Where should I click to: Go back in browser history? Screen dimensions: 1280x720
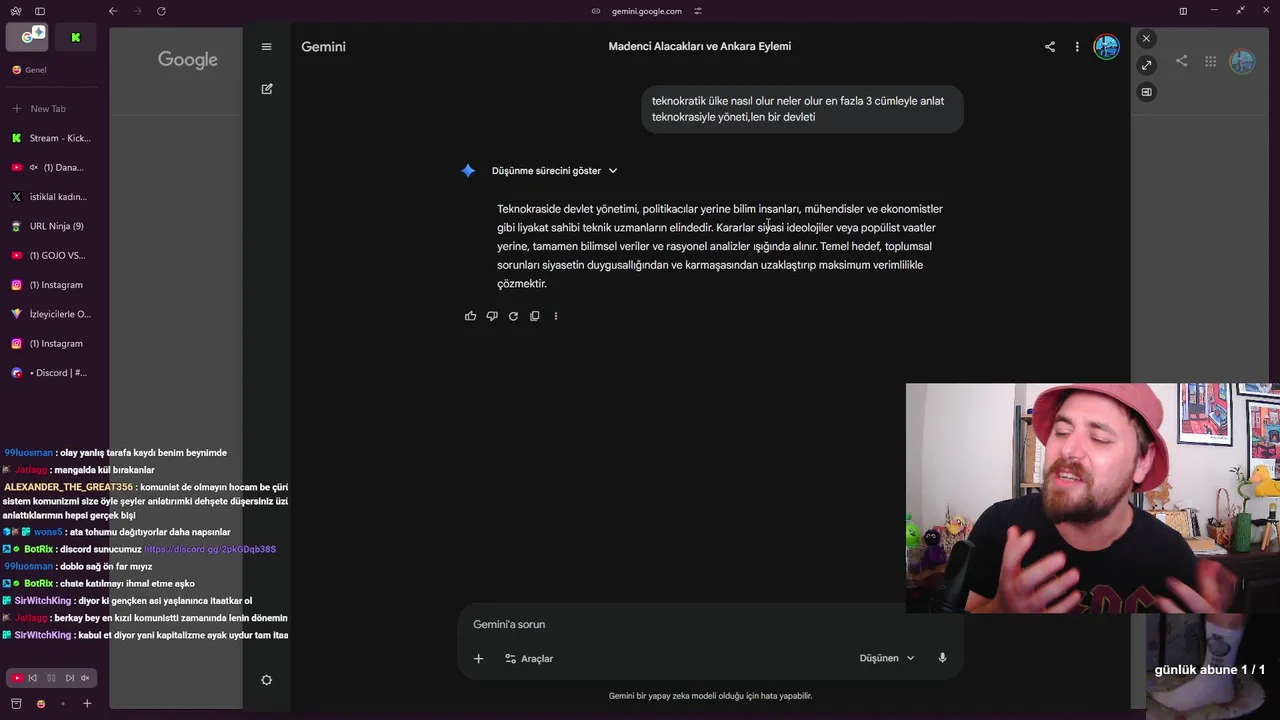click(x=113, y=11)
